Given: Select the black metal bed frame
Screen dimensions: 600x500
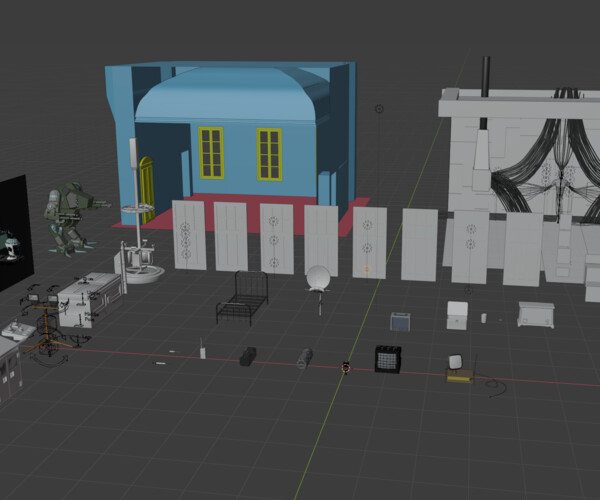Looking at the screenshot, I should [242, 298].
